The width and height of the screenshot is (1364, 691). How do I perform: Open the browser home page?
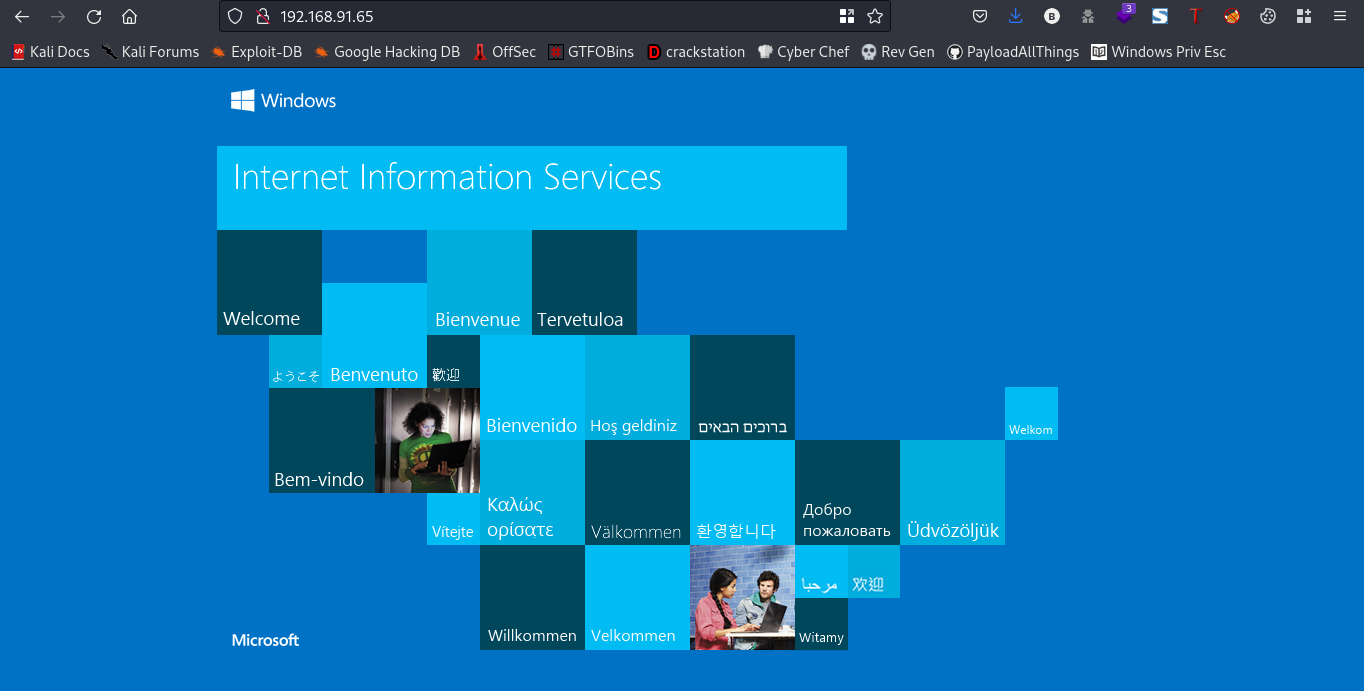129,16
